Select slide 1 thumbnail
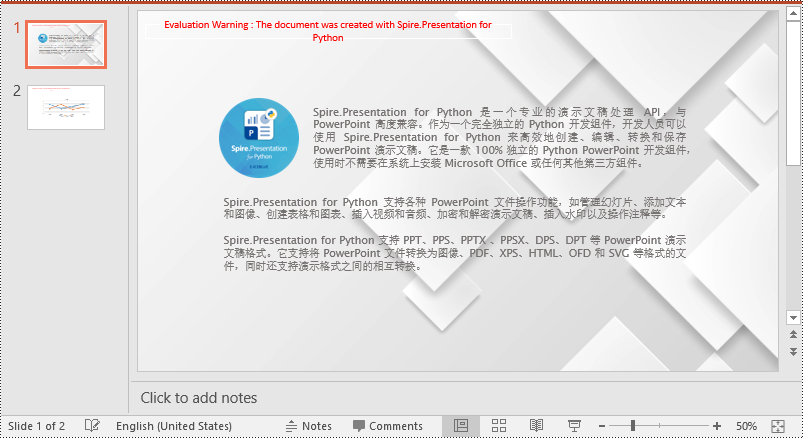The image size is (803, 438). [x=66, y=45]
